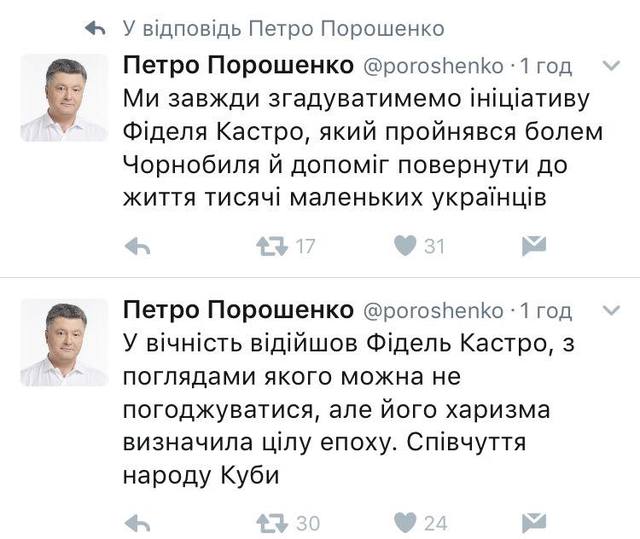
Task: Open the '1 год' timestamp on the 'народу Куби' tweet
Action: 547,310
